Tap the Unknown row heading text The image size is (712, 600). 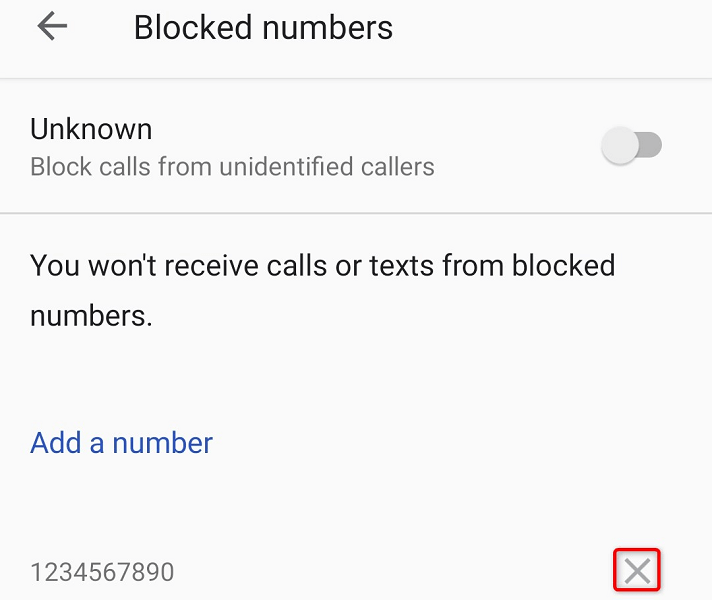[x=91, y=129]
